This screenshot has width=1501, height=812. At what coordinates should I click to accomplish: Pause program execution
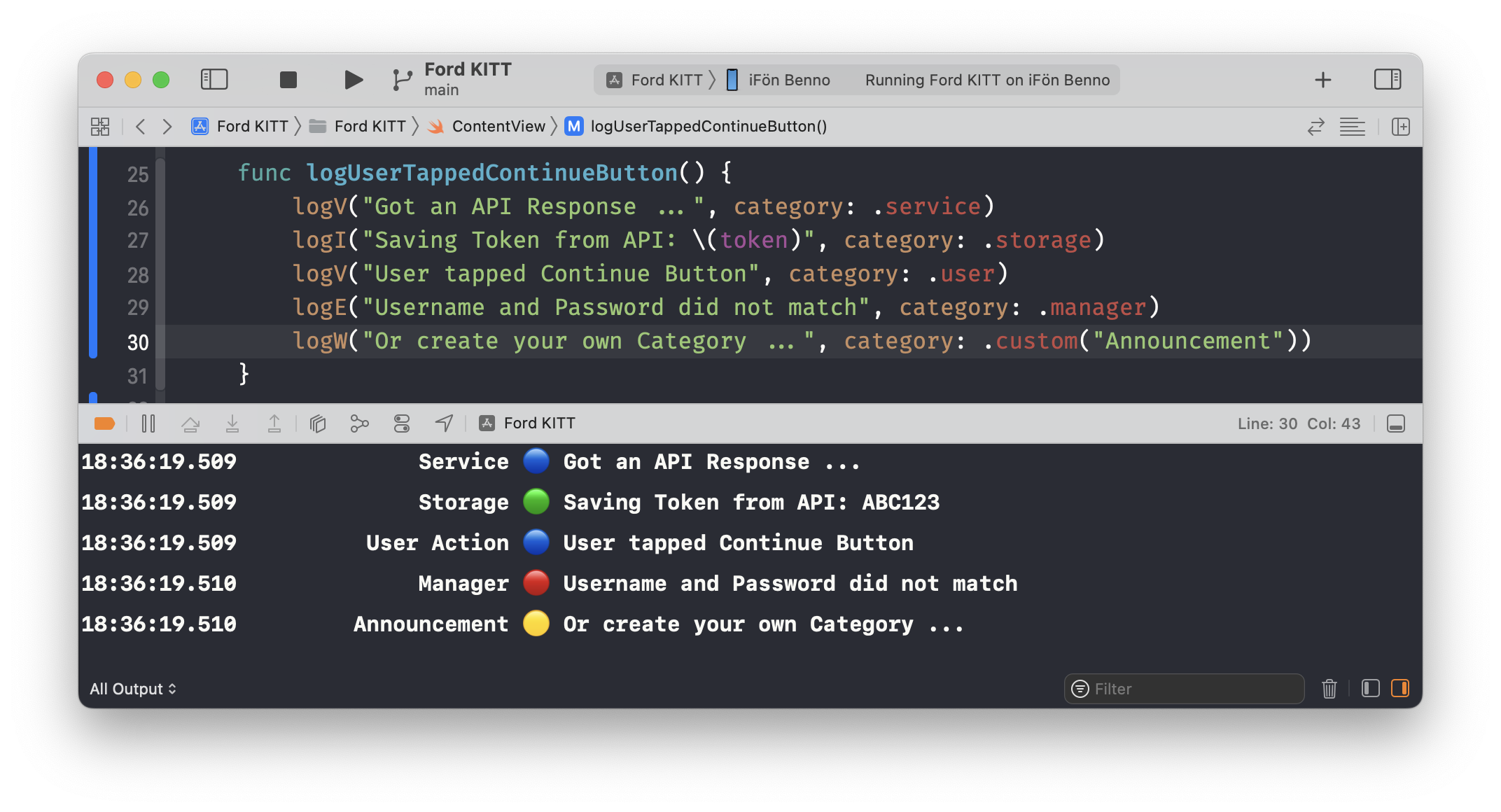point(148,423)
